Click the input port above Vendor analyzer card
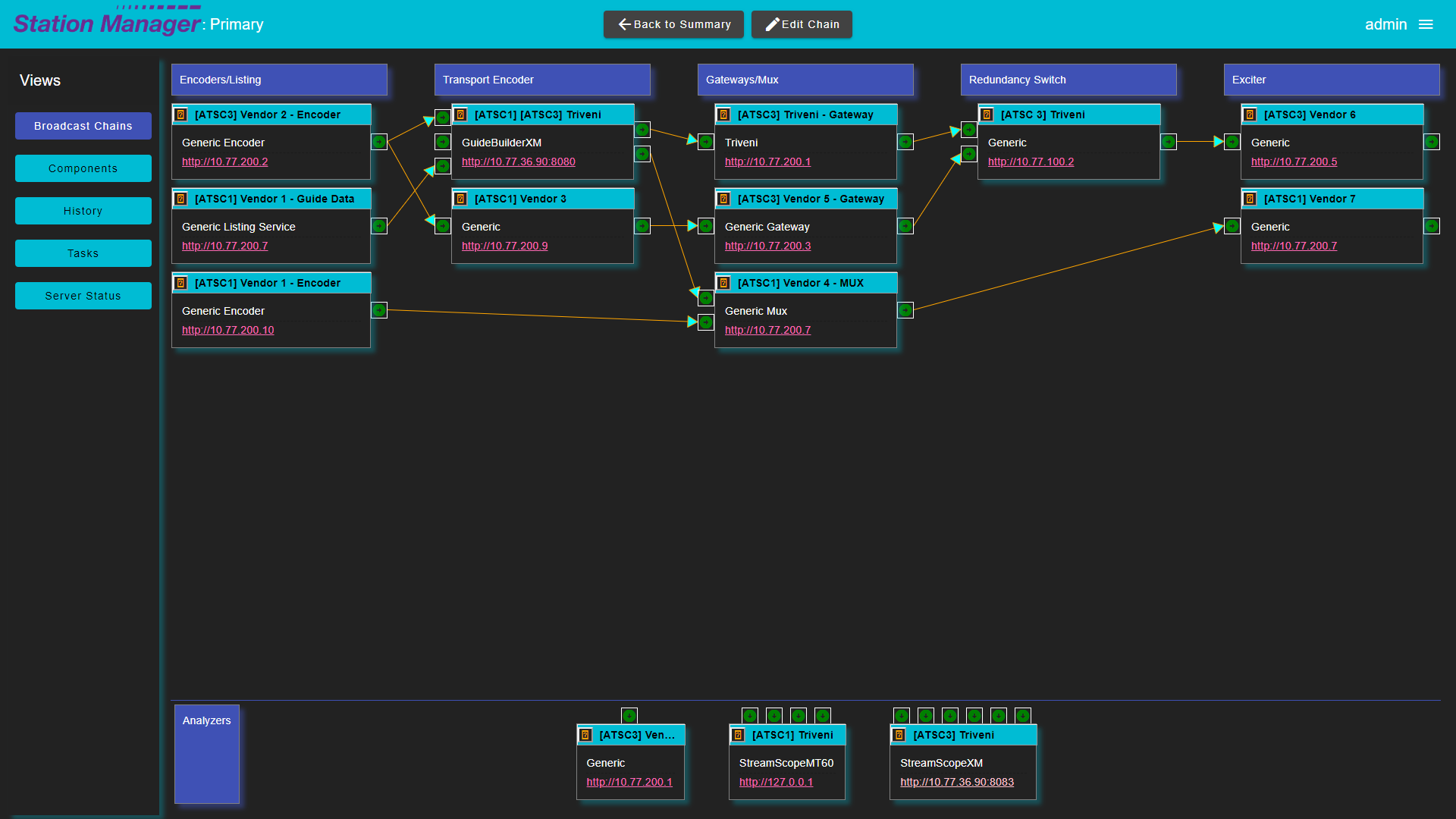This screenshot has width=1456, height=819. (x=629, y=716)
